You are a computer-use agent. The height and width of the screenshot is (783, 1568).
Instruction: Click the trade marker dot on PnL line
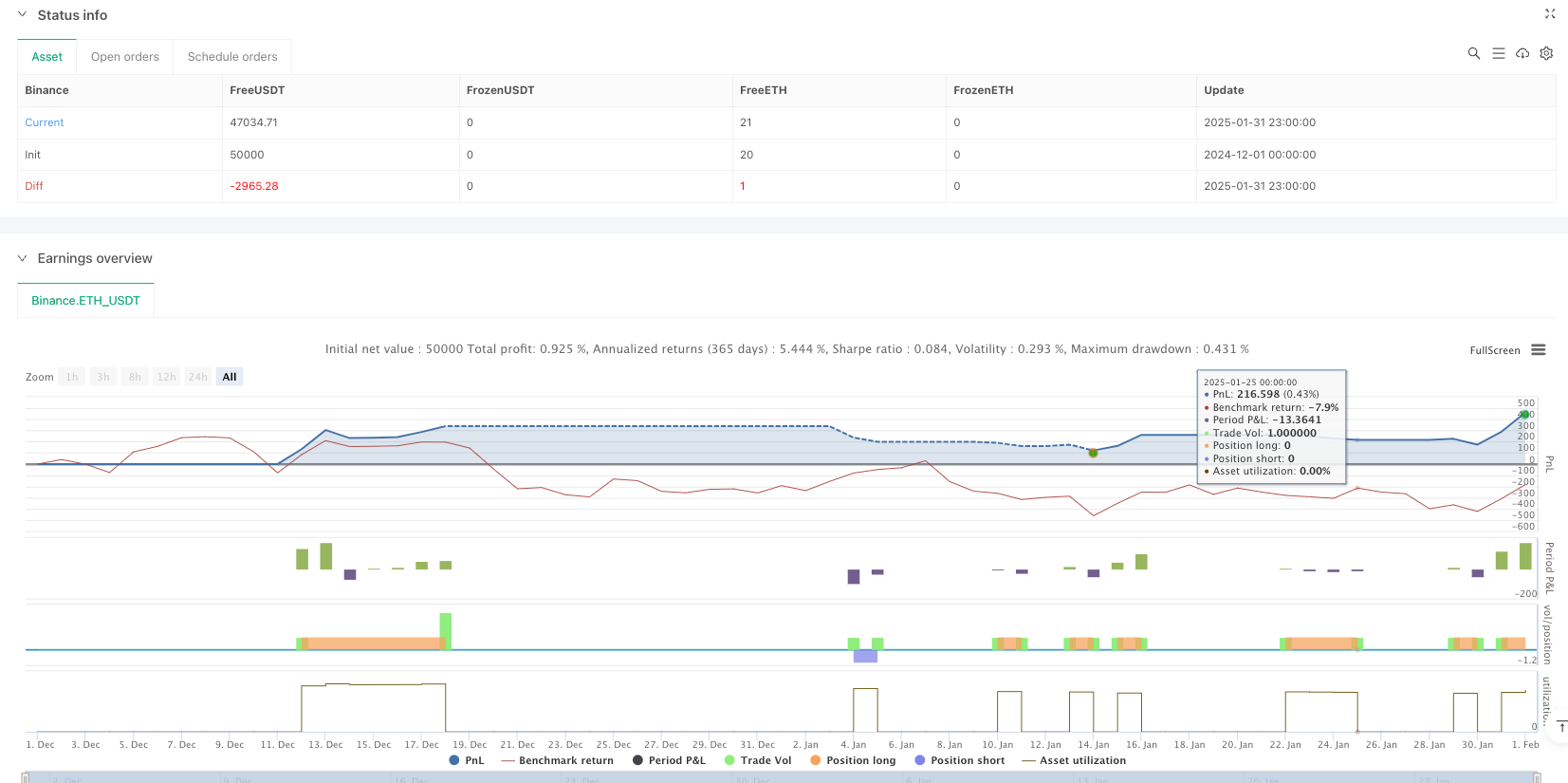click(x=1093, y=453)
